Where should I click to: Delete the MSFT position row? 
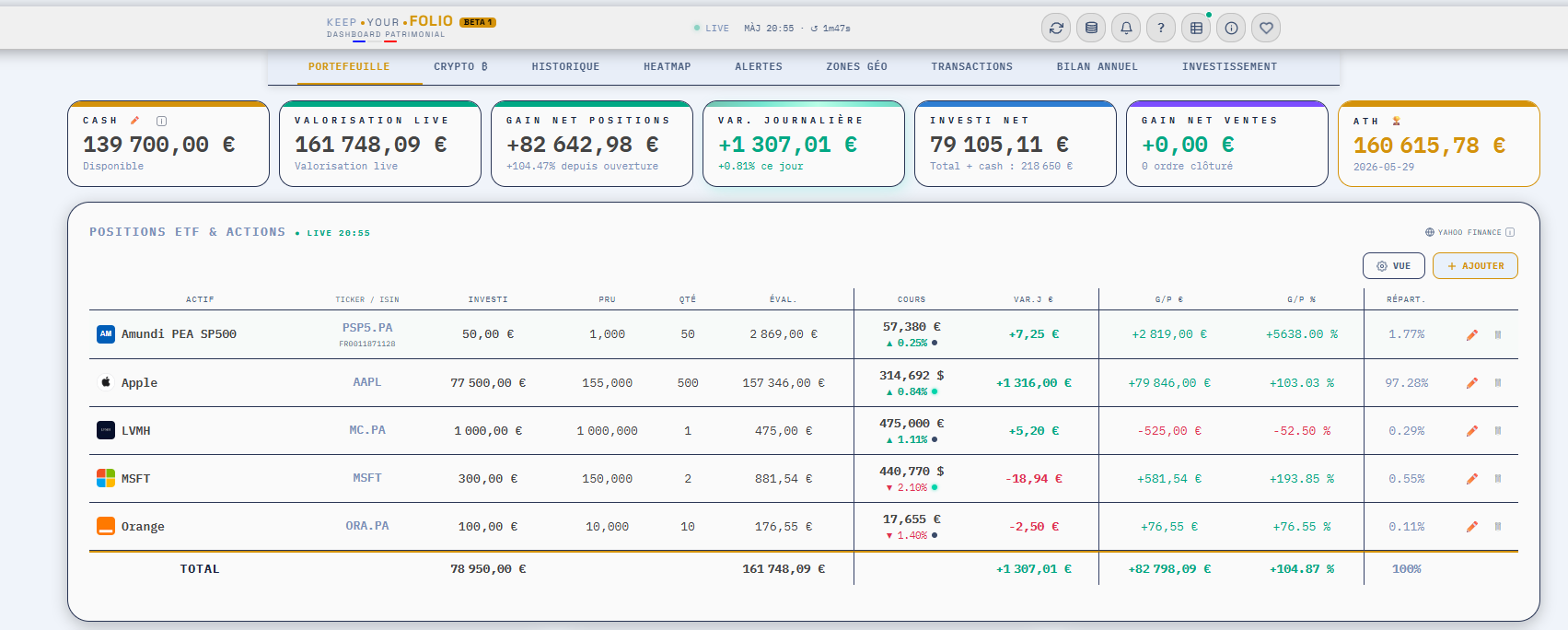pyautogui.click(x=1498, y=479)
